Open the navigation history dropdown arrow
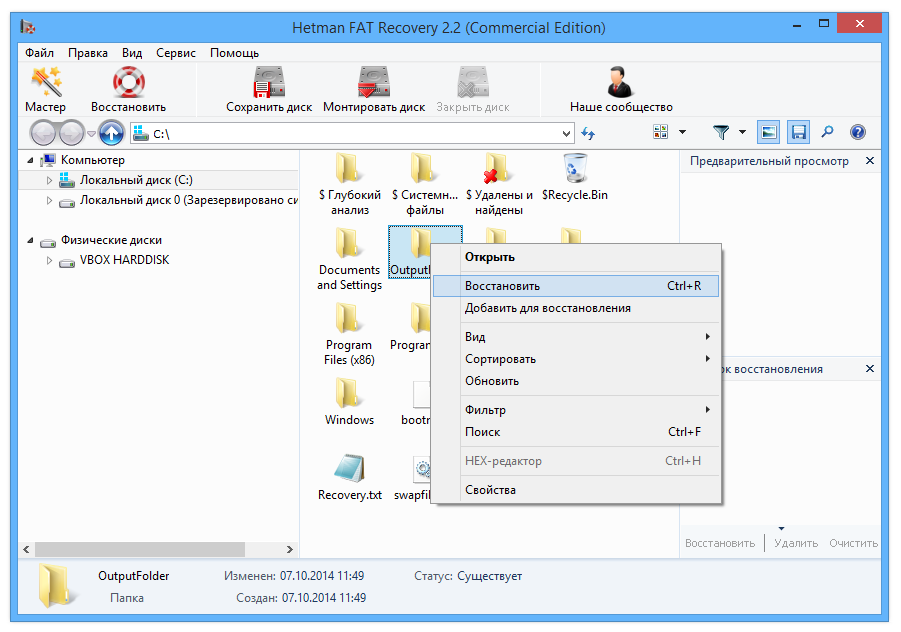901x632 pixels. pyautogui.click(x=91, y=134)
